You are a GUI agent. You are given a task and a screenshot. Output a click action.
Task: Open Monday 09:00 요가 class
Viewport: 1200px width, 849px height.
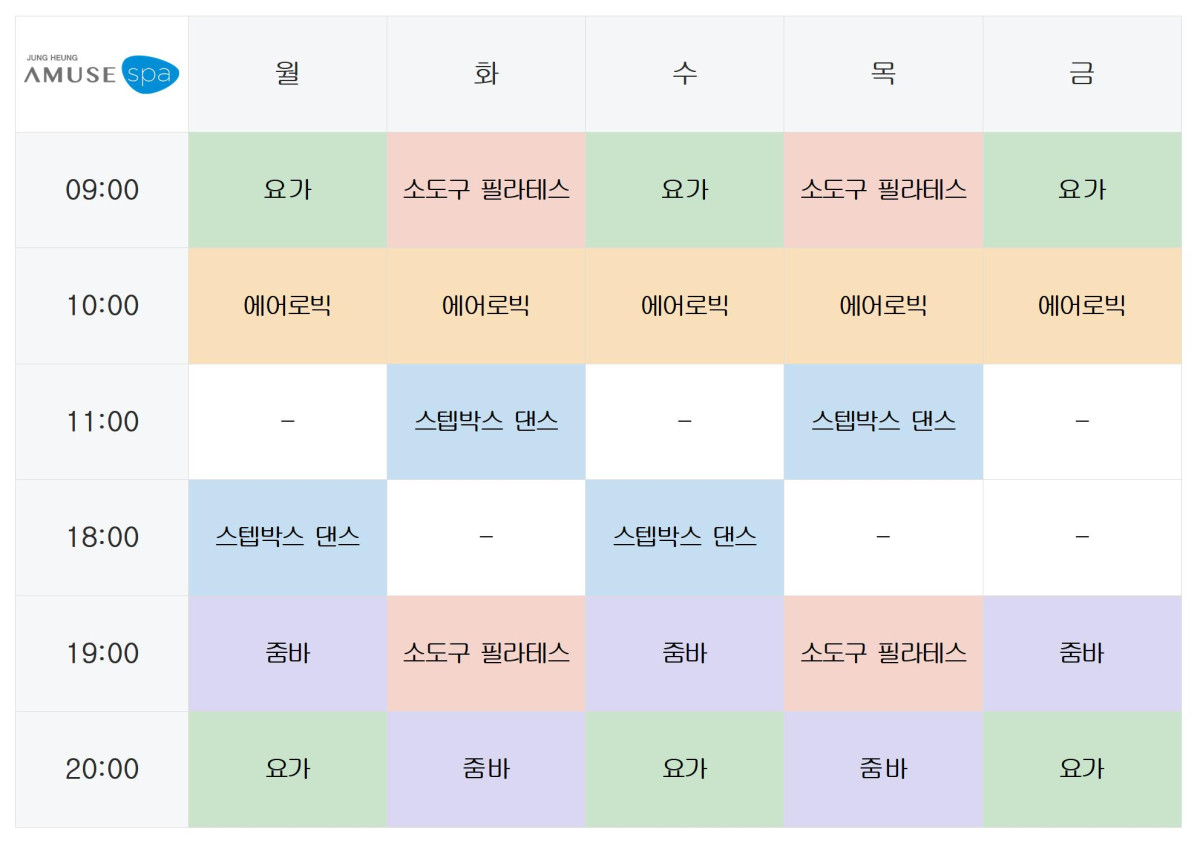pos(287,190)
